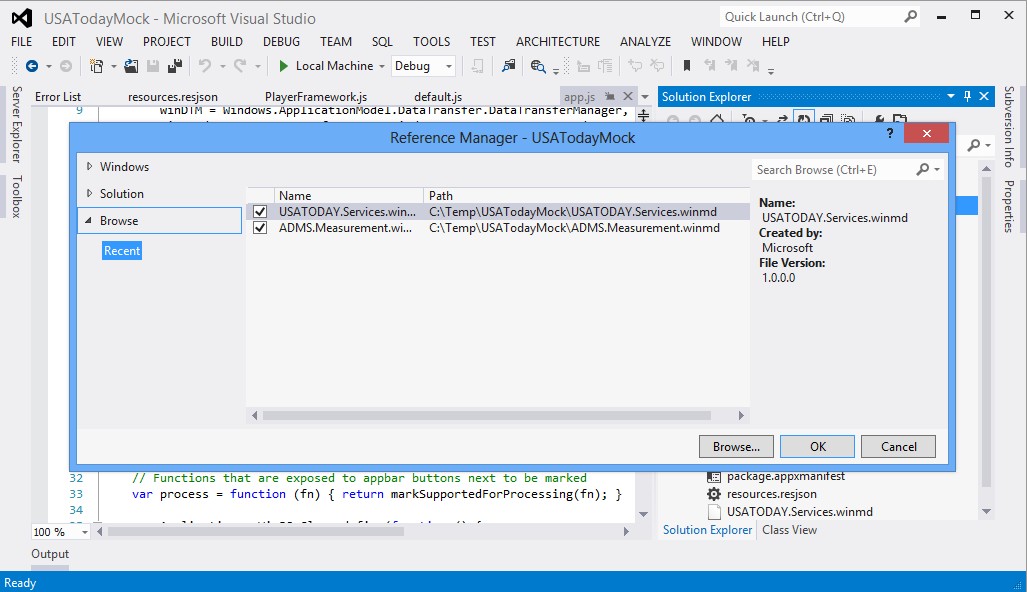Viewport: 1027px width, 592px height.
Task: Toggle pin state of the app.js tab
Action: point(612,96)
